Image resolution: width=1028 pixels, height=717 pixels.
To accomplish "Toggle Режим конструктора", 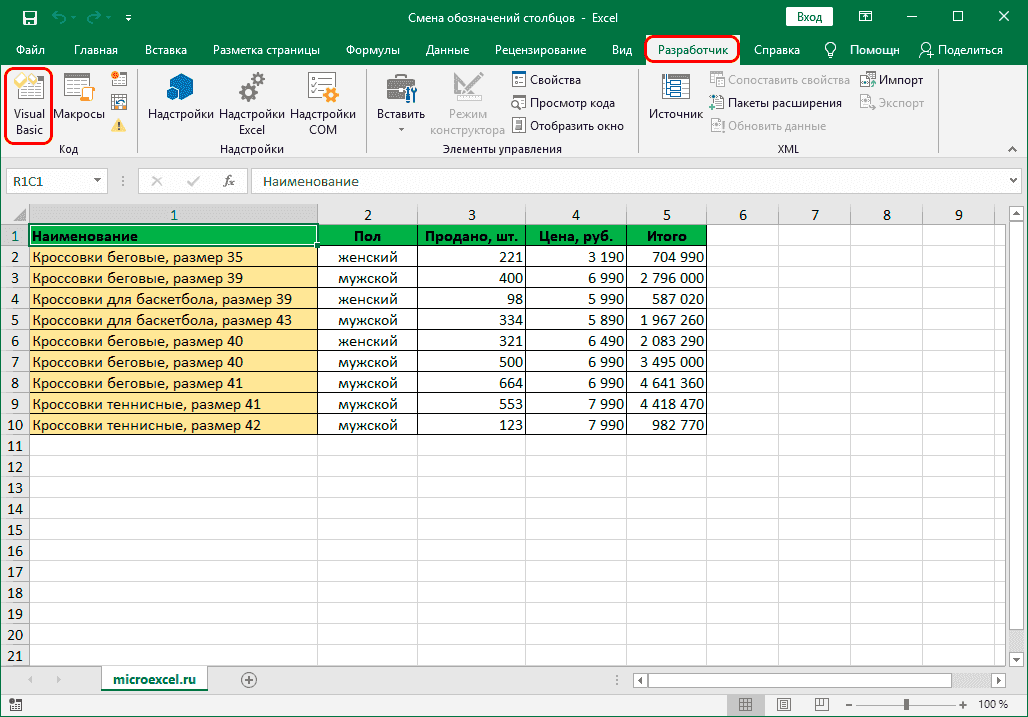I will click(467, 100).
